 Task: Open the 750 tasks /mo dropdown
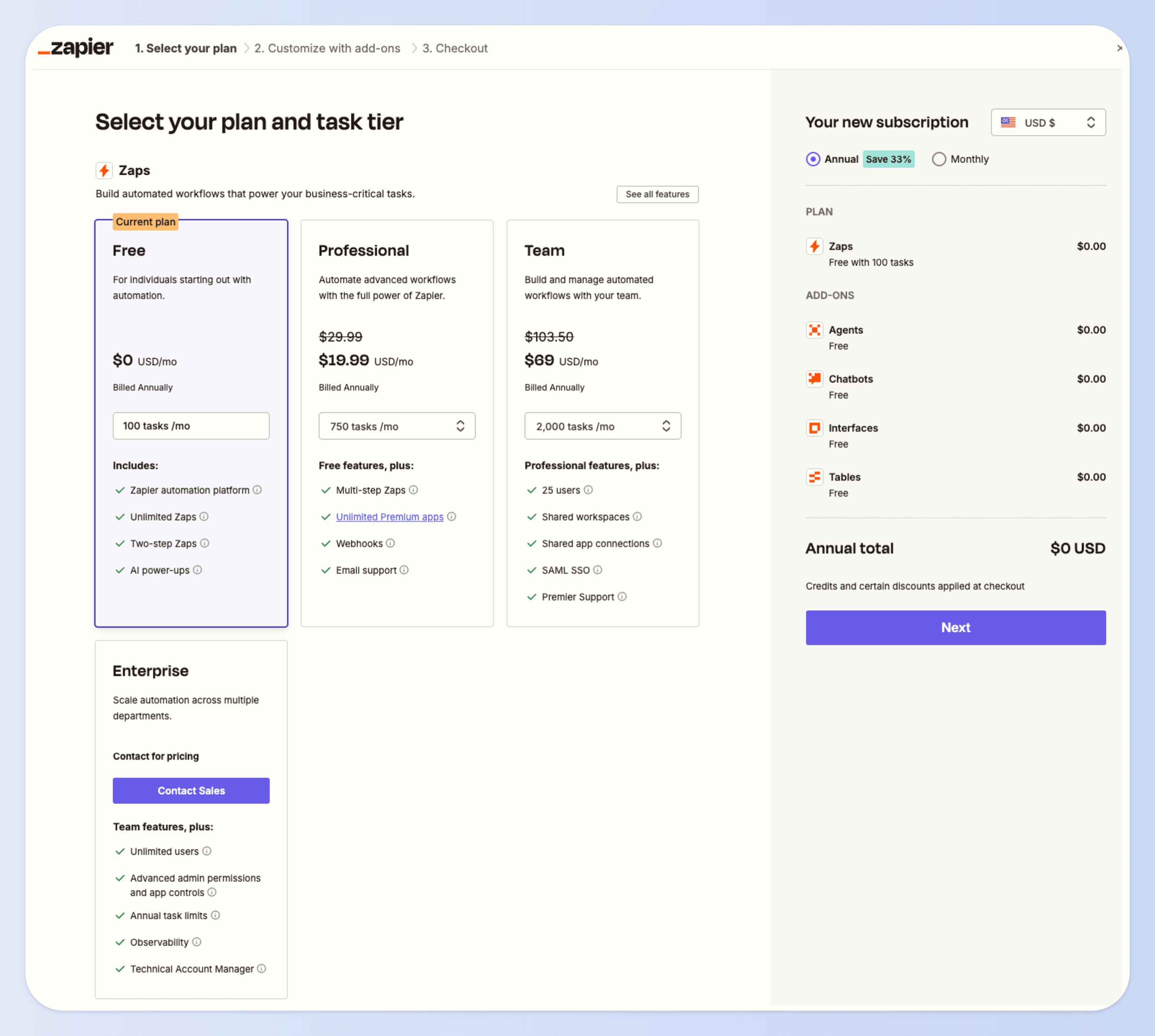(397, 426)
